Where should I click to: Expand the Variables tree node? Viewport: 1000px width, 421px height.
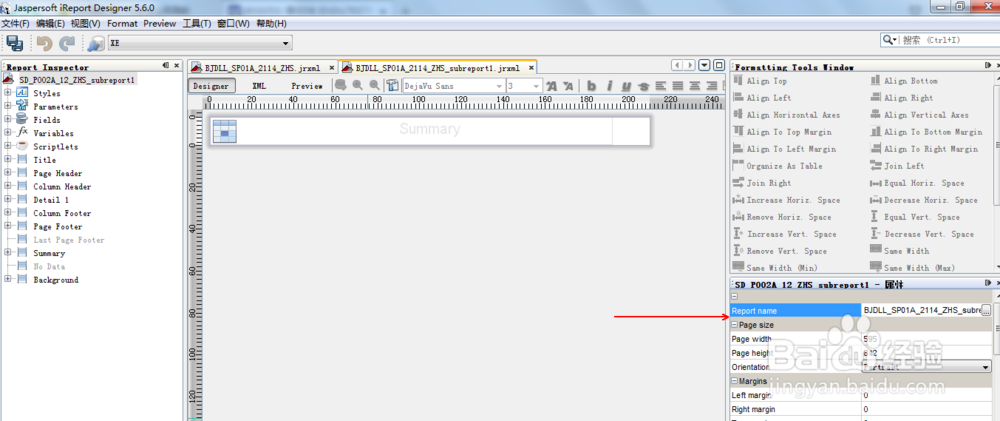coord(8,133)
